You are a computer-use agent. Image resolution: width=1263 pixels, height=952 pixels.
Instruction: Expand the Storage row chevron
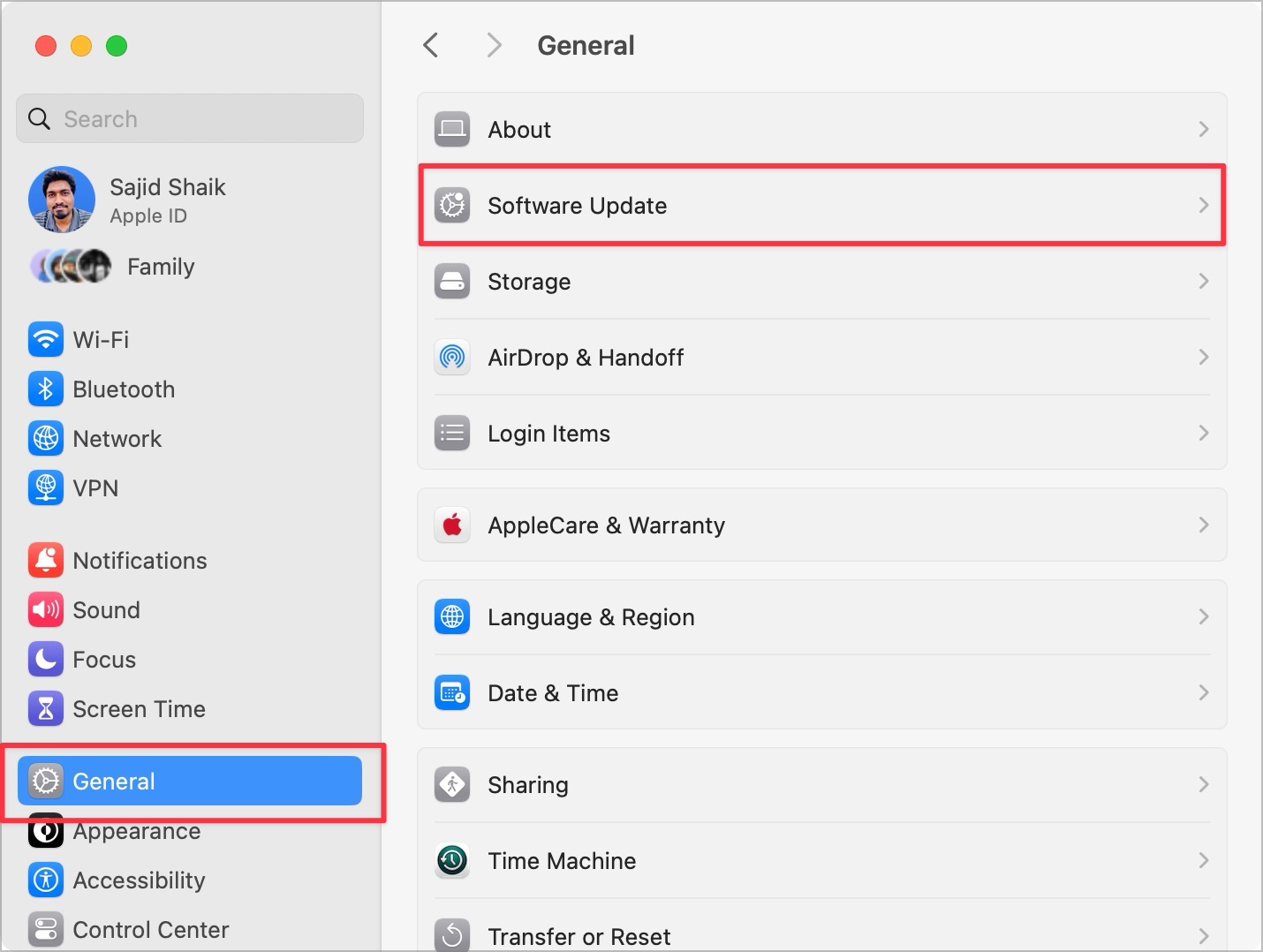[1203, 282]
